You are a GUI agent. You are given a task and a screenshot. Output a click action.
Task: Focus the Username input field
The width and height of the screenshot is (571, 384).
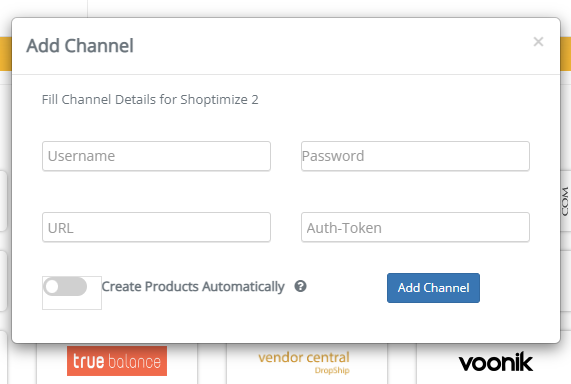pyautogui.click(x=156, y=156)
